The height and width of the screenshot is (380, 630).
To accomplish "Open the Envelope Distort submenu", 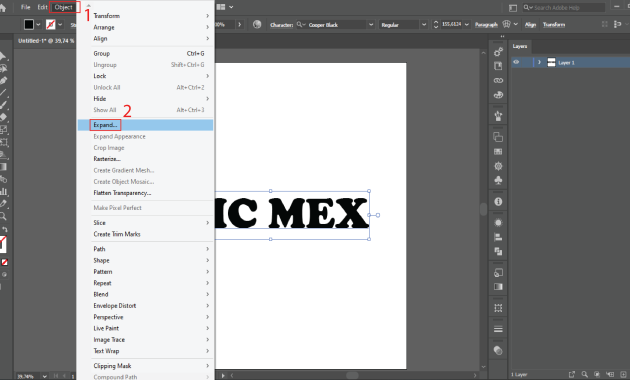I will (x=145, y=306).
